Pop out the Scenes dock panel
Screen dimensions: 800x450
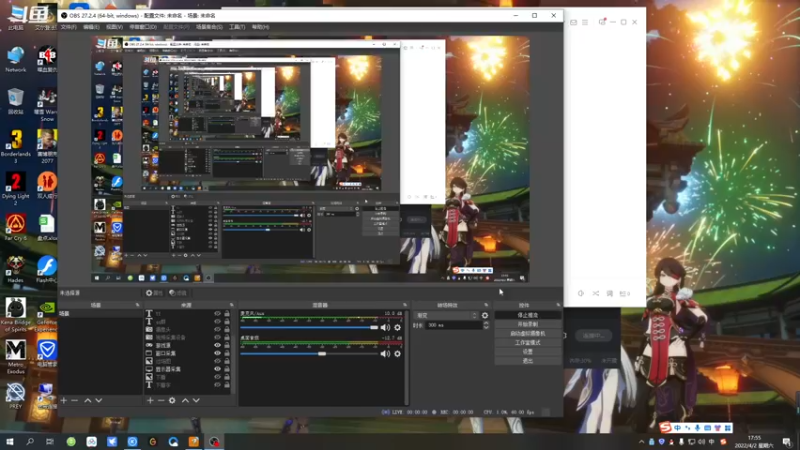138,305
